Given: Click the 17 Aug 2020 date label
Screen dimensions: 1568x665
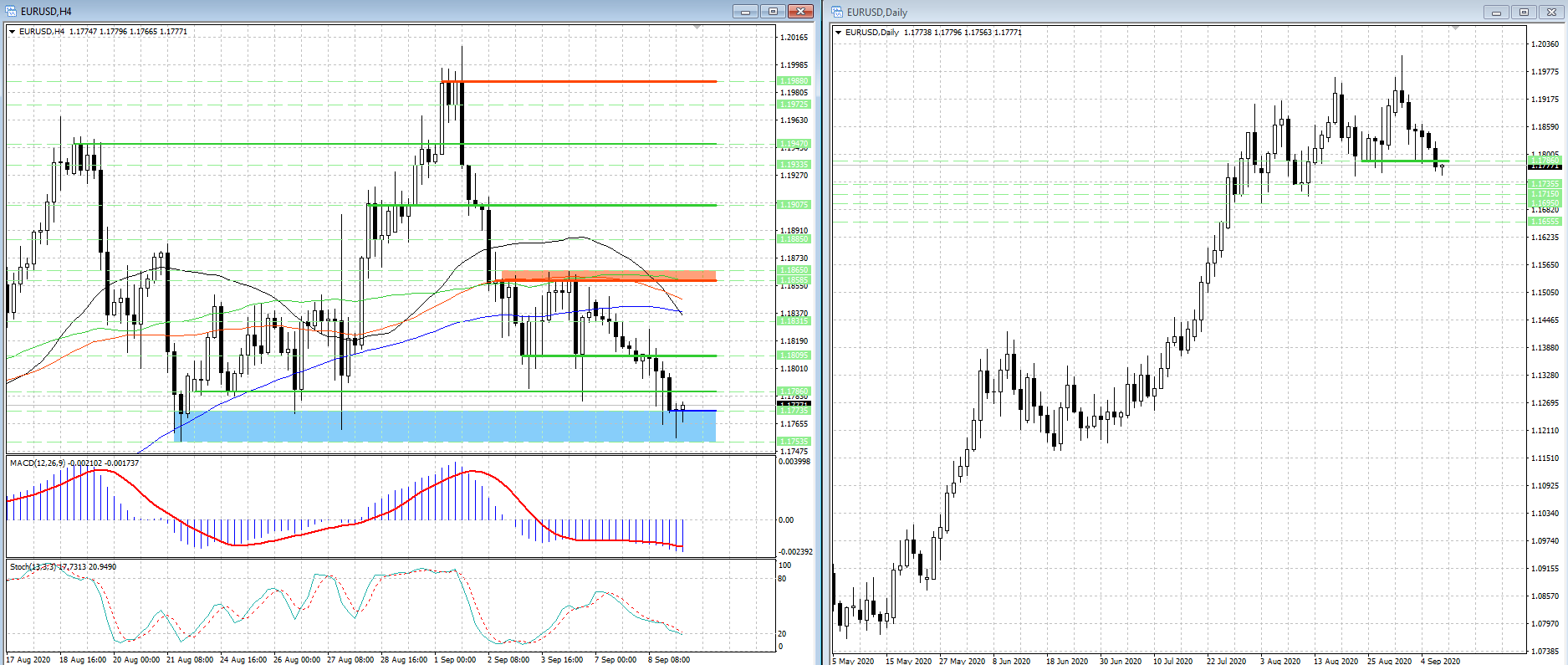Looking at the screenshot, I should 28,659.
